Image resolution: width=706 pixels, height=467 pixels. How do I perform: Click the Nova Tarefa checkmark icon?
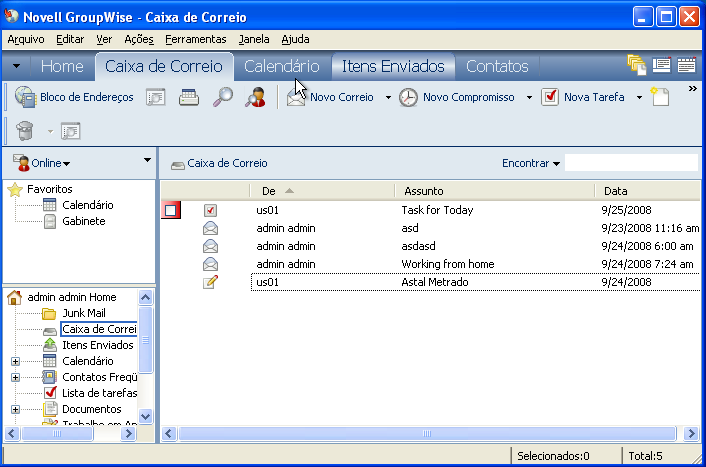550,97
